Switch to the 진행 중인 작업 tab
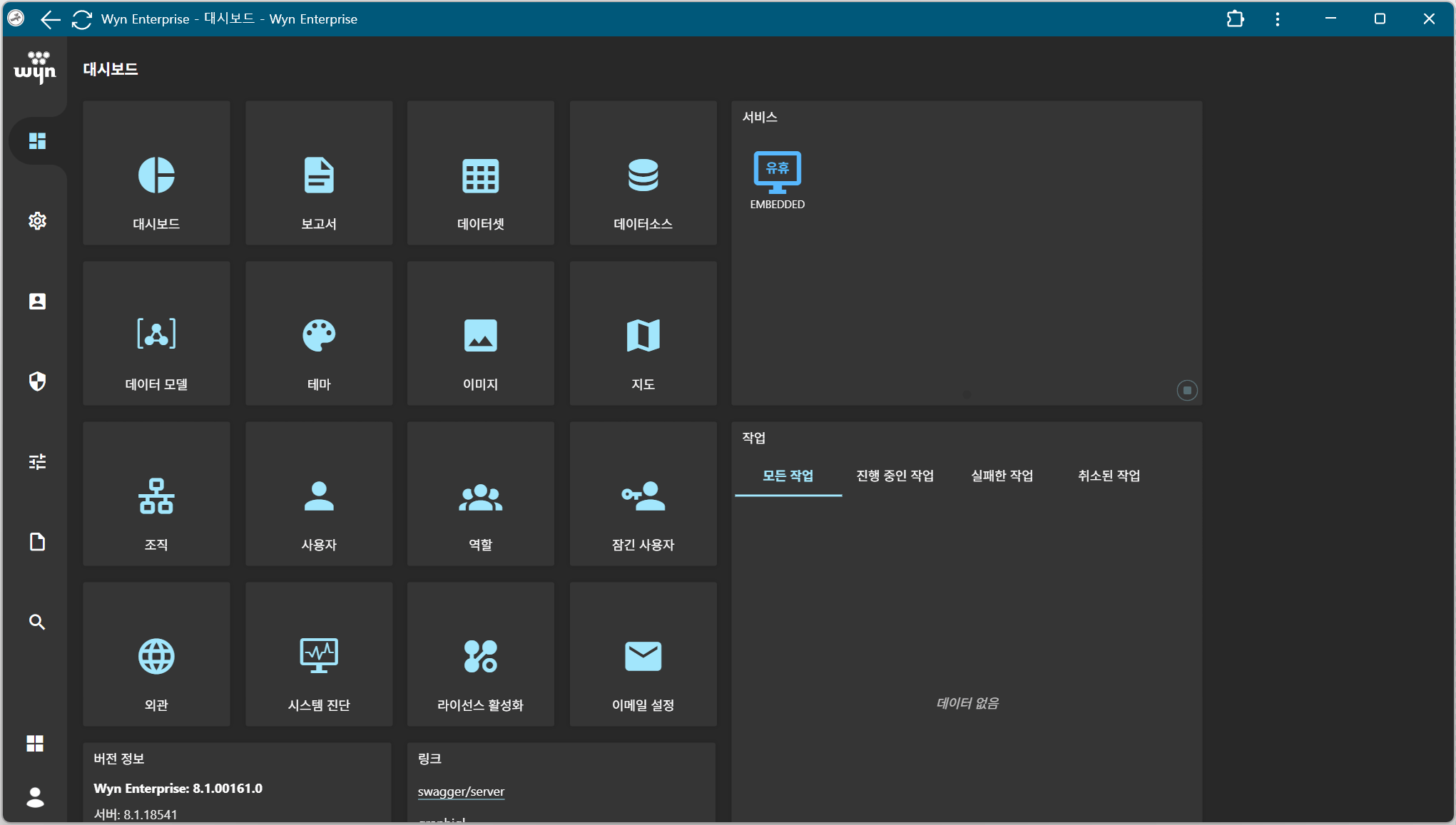This screenshot has height=825, width=1456. [x=895, y=476]
